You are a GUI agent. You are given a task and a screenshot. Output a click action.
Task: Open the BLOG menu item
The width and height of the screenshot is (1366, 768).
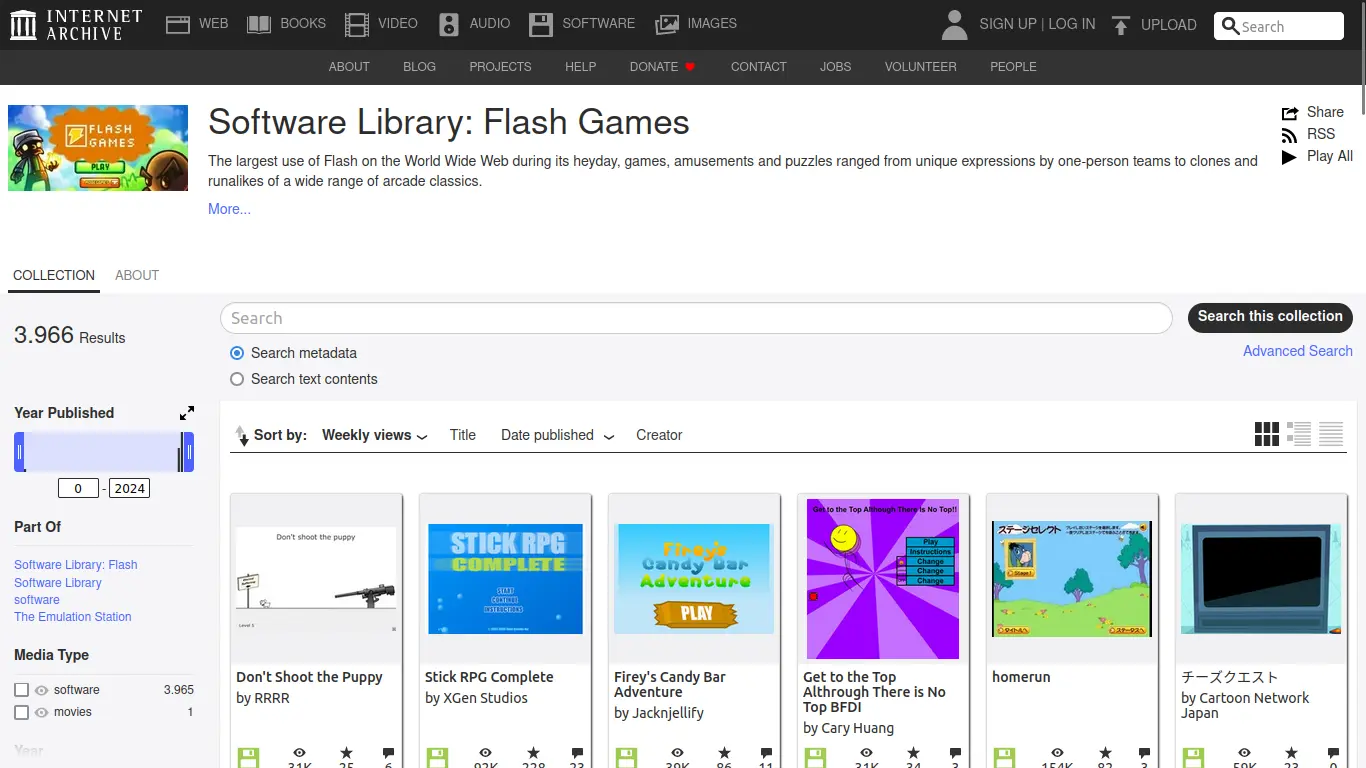(419, 67)
